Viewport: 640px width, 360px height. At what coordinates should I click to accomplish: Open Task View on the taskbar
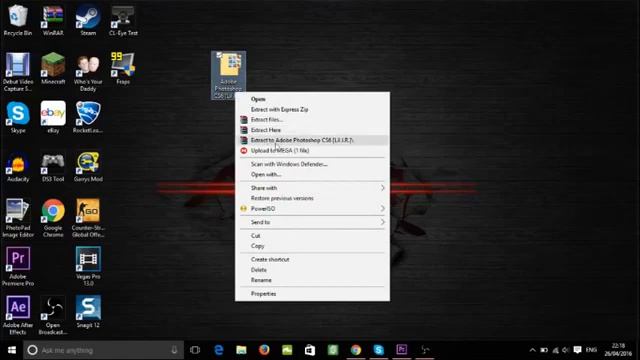click(x=195, y=350)
